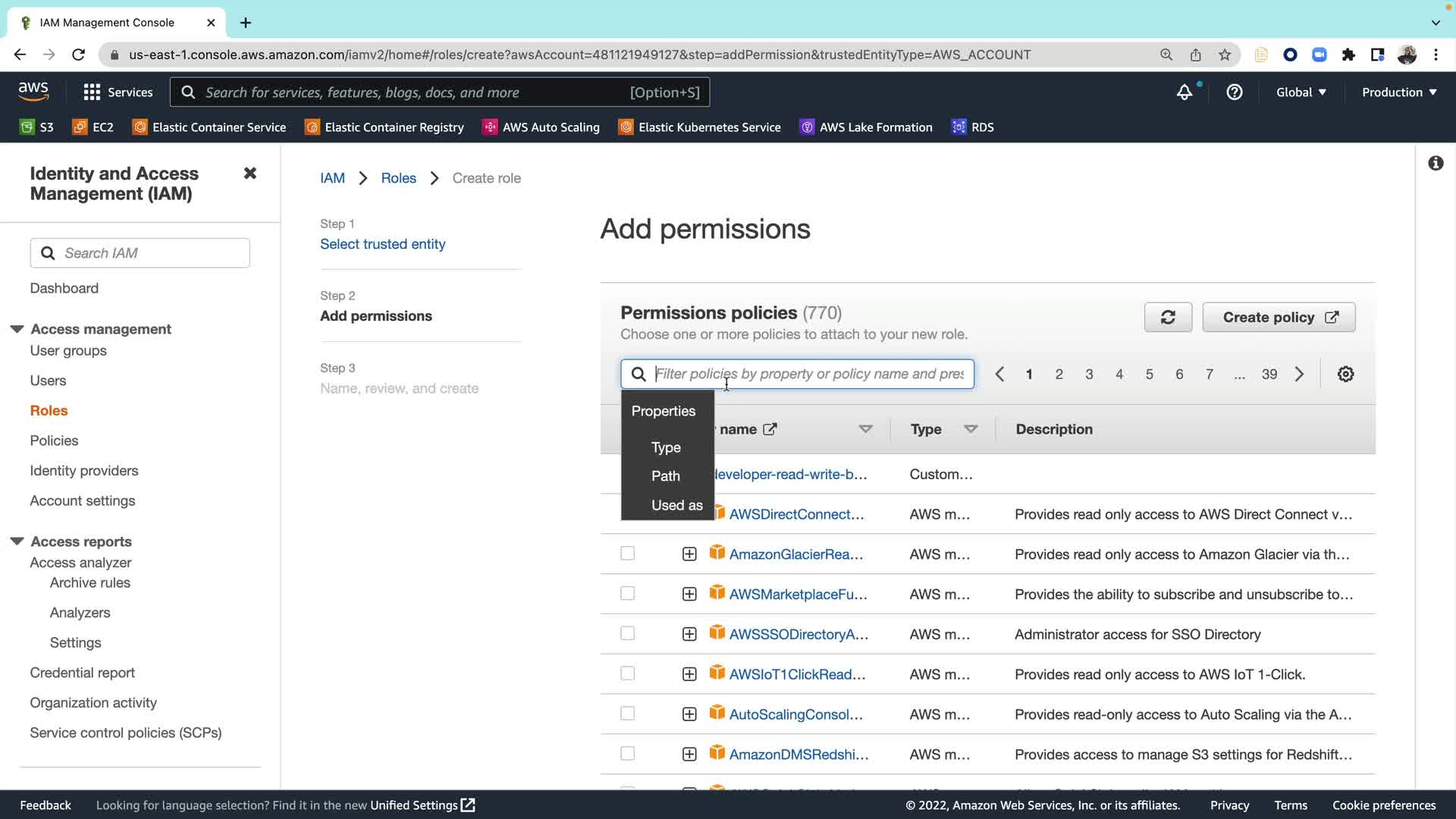Screen dimensions: 1456x819
Task: Open the Production account dropdown
Action: (1398, 93)
